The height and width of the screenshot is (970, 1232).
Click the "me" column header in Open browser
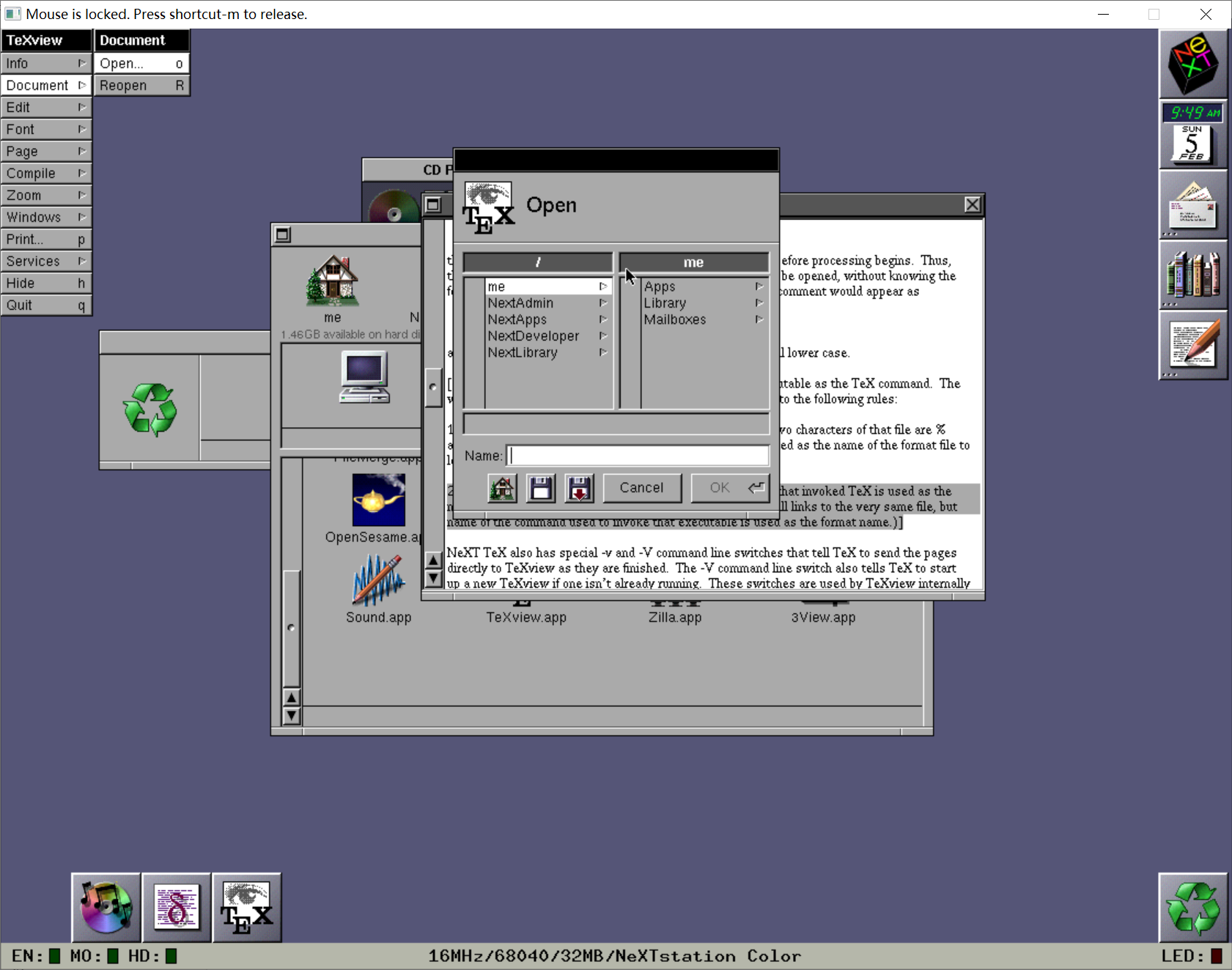click(x=694, y=262)
